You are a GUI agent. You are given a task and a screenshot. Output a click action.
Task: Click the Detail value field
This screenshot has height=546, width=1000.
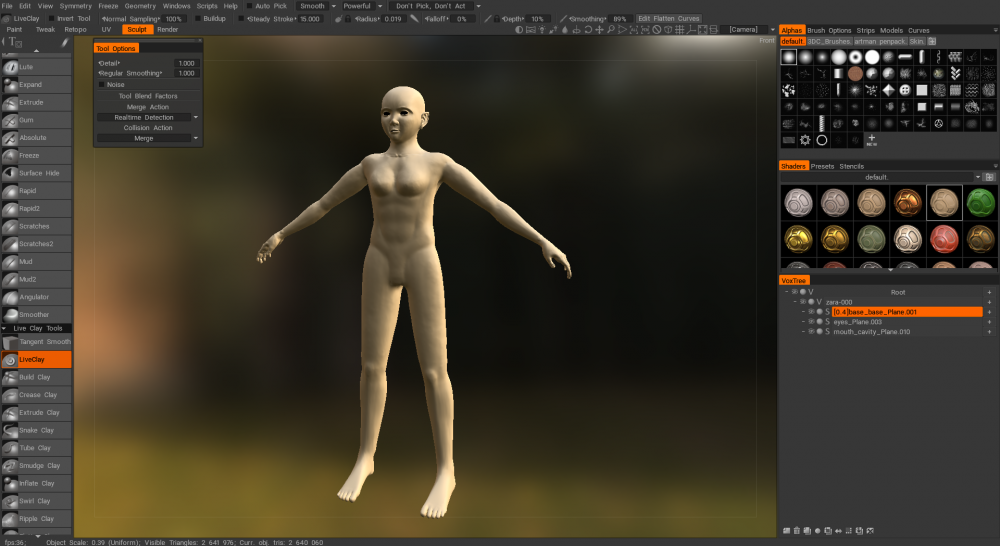pos(186,63)
